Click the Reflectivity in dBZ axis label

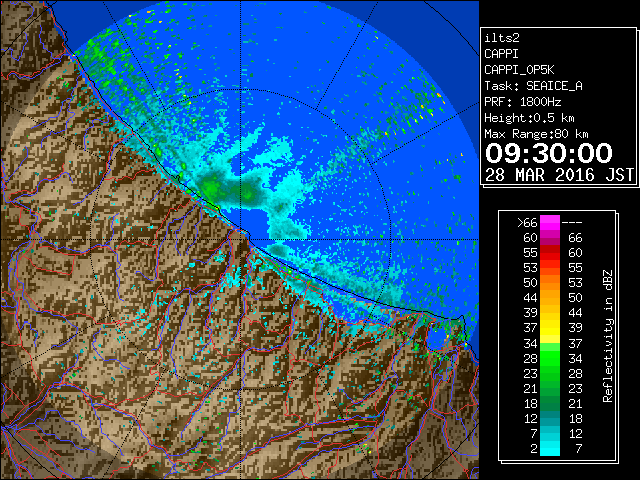click(608, 336)
